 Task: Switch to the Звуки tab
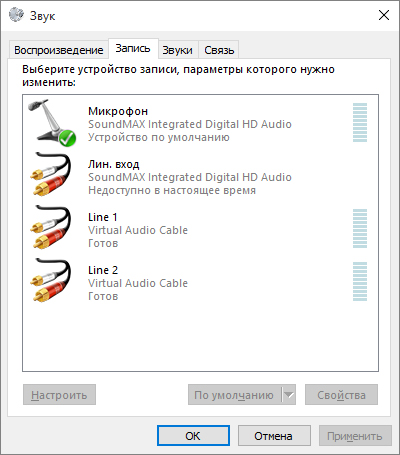(x=177, y=50)
